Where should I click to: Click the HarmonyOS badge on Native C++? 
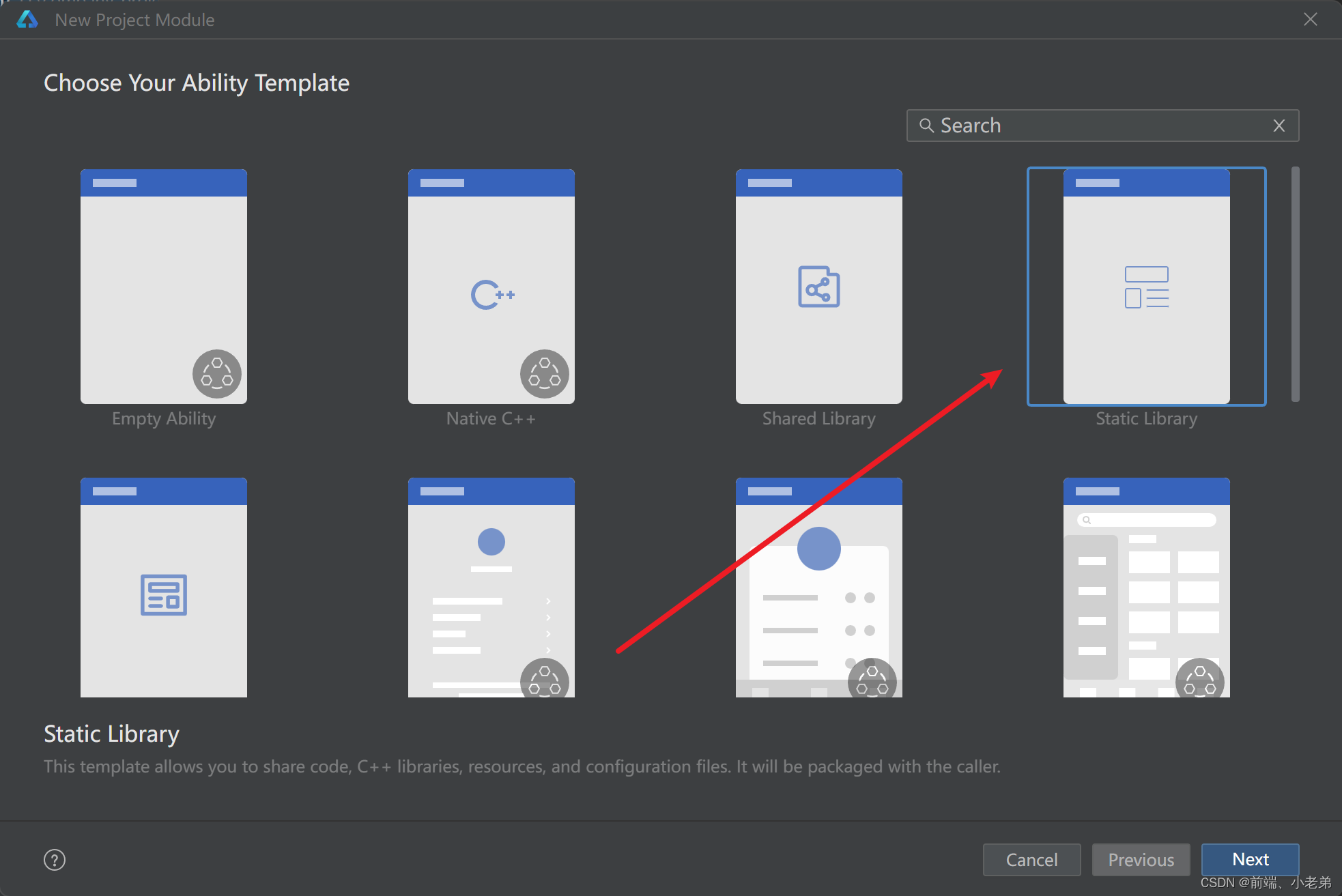coord(544,374)
